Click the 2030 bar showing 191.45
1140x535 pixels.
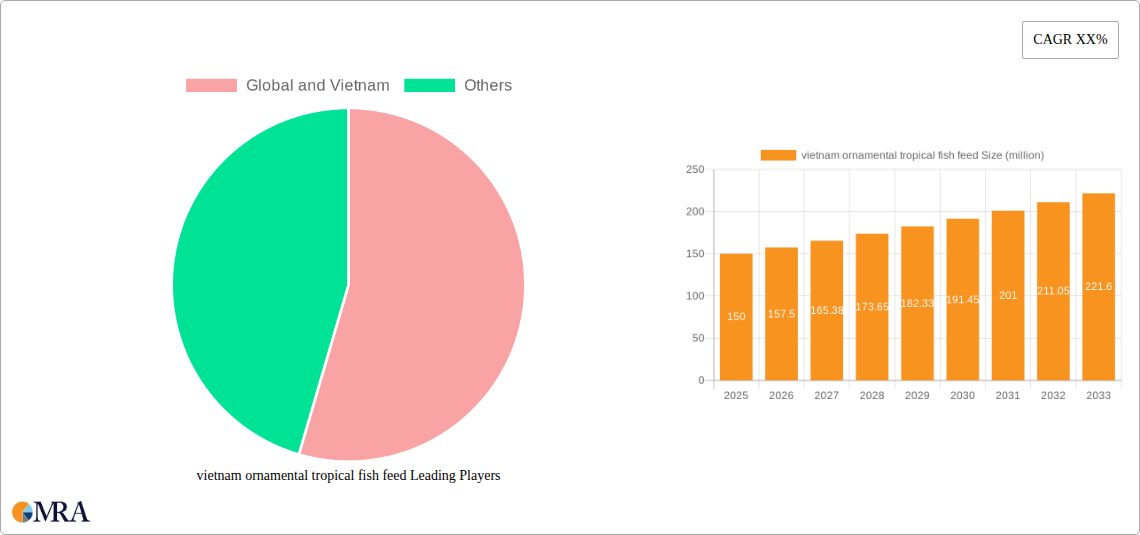[x=963, y=299]
